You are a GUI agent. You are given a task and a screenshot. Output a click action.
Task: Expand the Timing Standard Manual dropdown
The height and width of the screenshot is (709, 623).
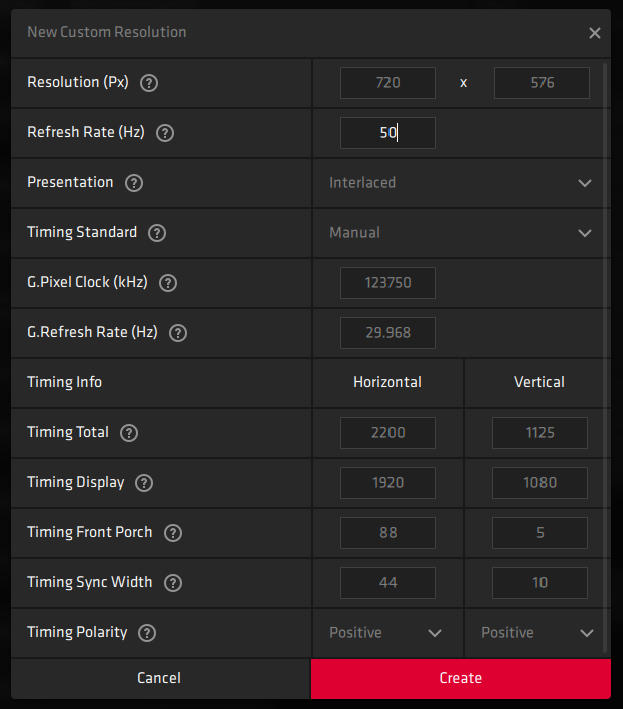458,233
